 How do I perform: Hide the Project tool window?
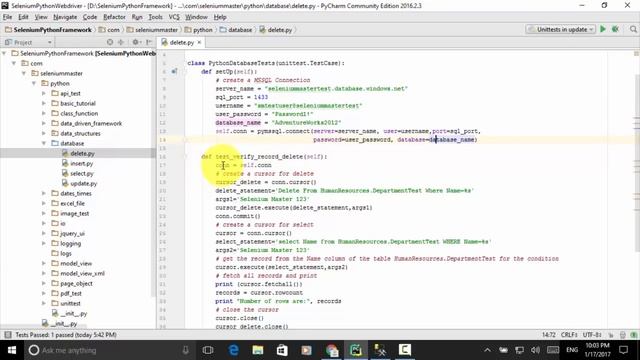(149, 42)
